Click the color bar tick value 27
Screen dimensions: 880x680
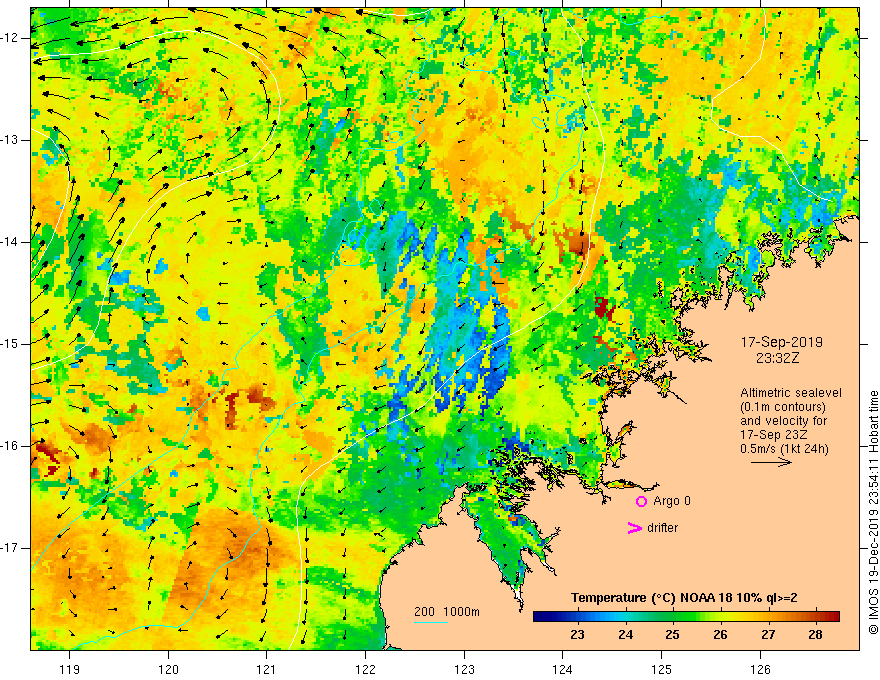pos(768,635)
